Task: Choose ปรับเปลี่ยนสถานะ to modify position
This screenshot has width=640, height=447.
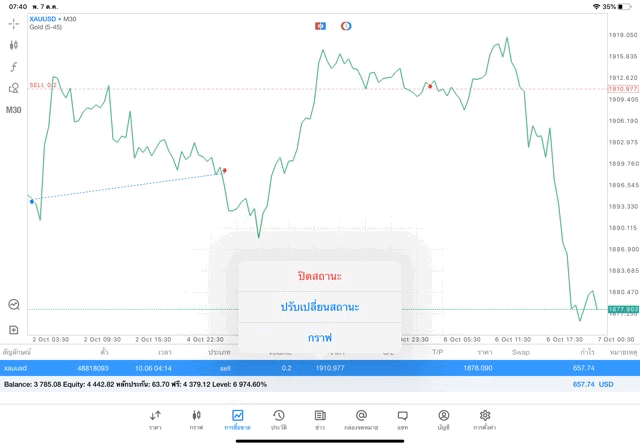Action: click(320, 306)
